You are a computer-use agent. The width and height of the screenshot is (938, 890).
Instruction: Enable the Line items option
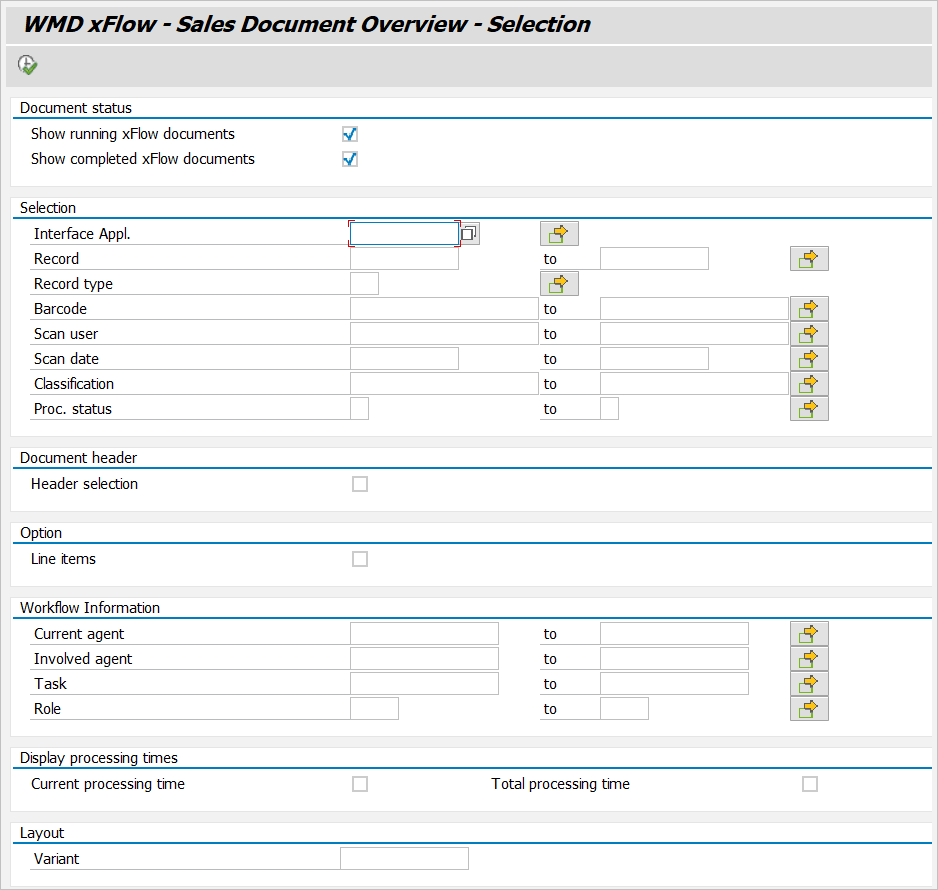(x=360, y=559)
